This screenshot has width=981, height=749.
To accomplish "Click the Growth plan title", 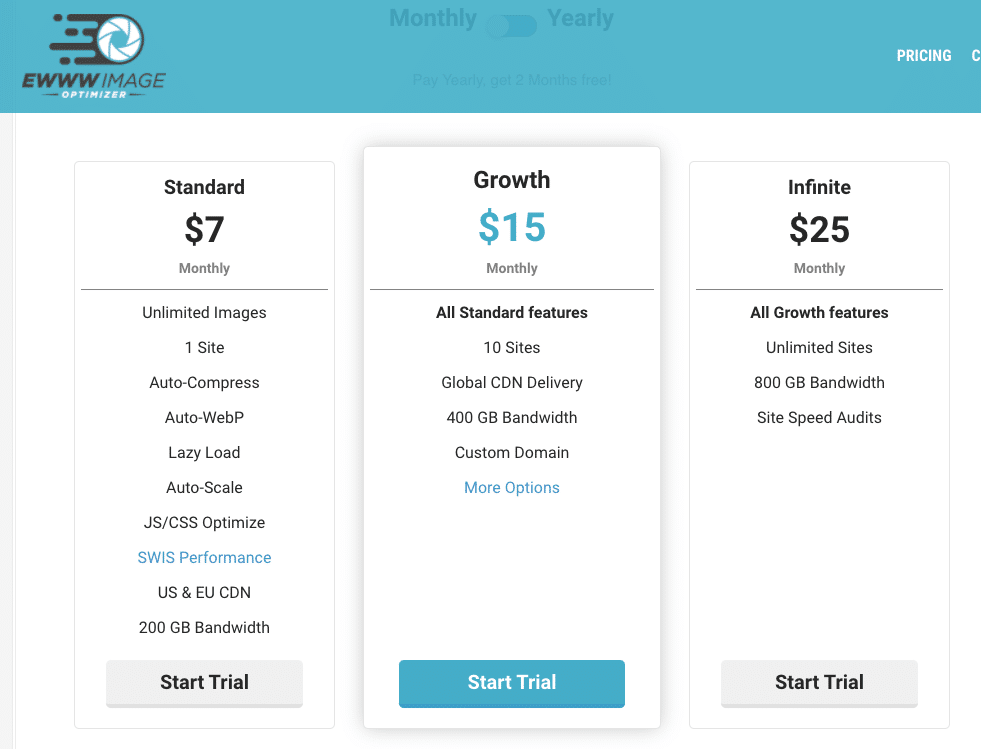I will pyautogui.click(x=512, y=180).
